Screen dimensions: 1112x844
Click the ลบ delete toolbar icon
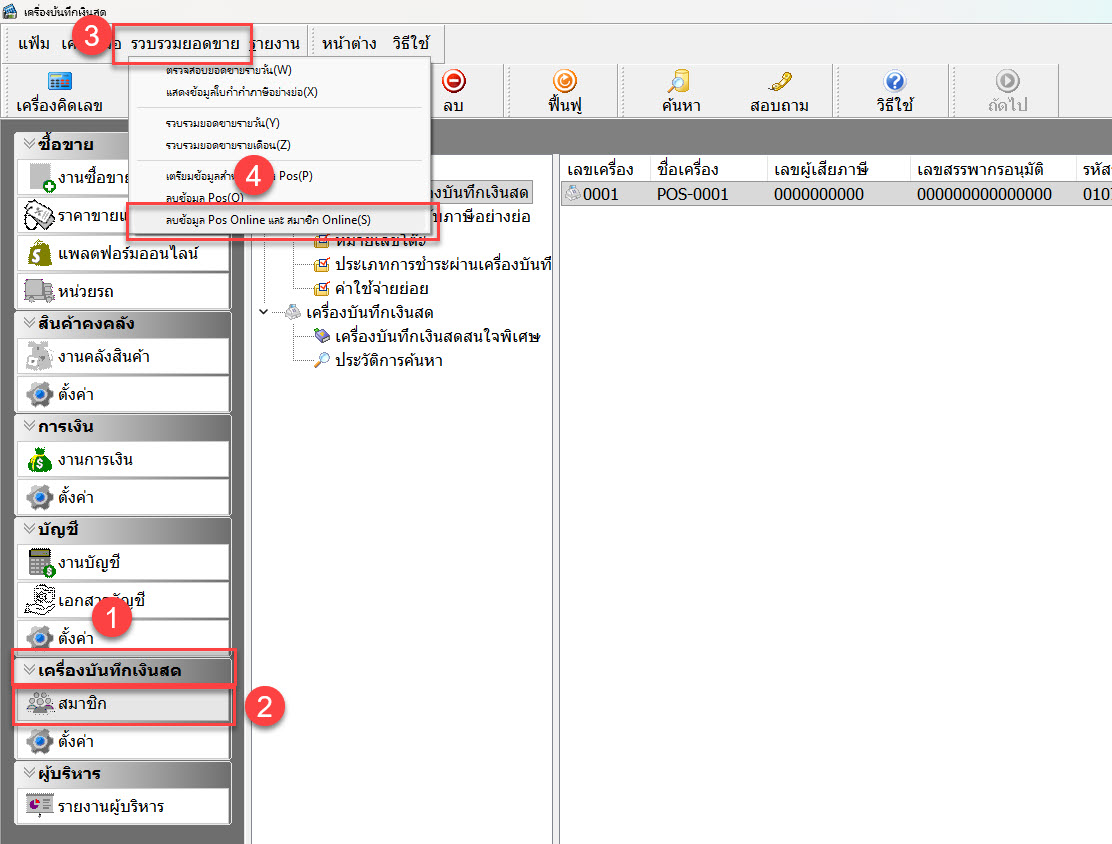point(453,91)
